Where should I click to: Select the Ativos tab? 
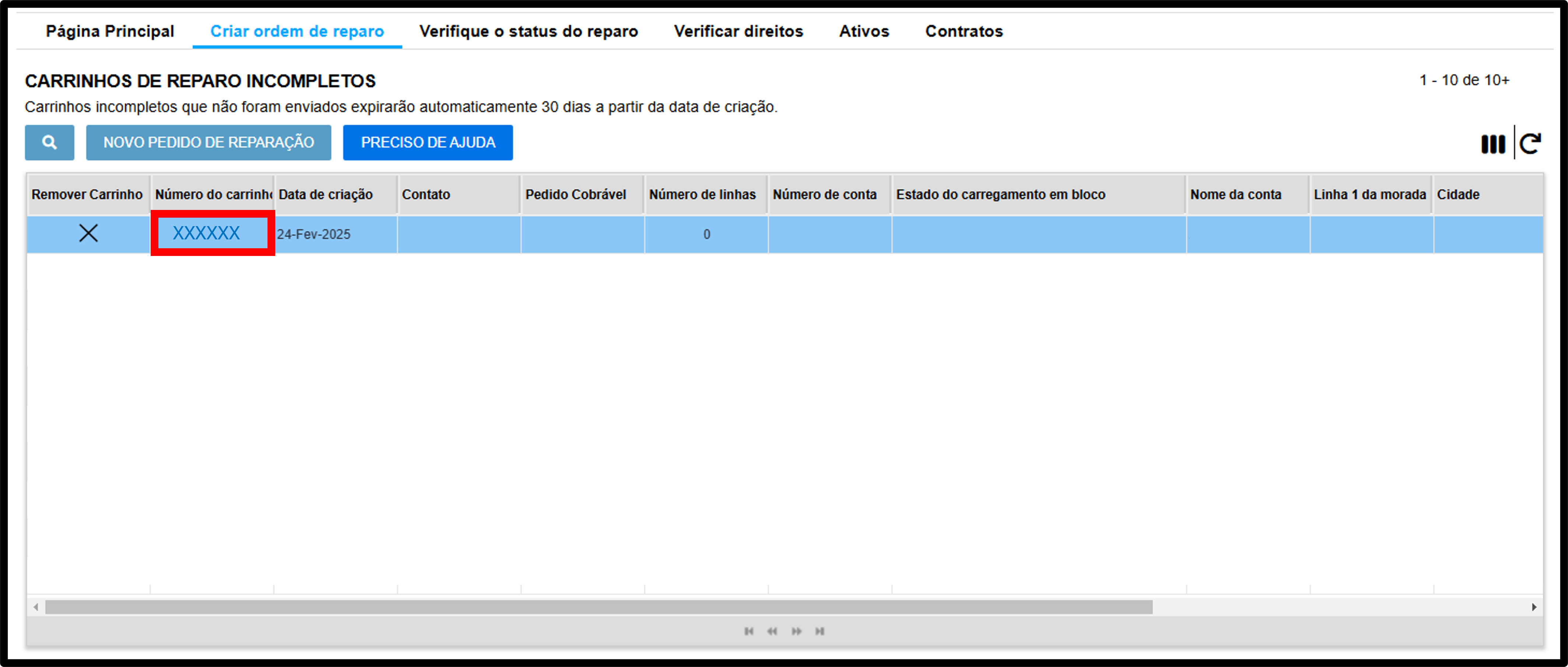[864, 31]
